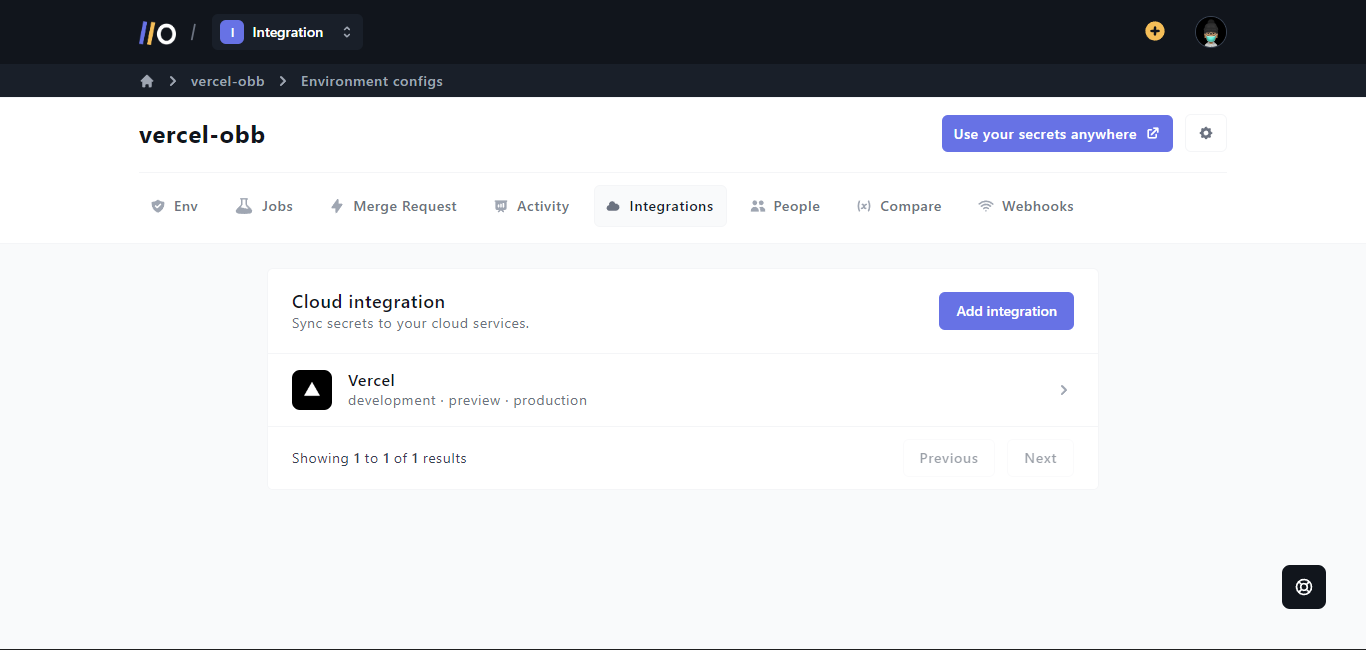The width and height of the screenshot is (1366, 650).
Task: Open the Integration workspace switcher dropdown
Action: point(287,32)
